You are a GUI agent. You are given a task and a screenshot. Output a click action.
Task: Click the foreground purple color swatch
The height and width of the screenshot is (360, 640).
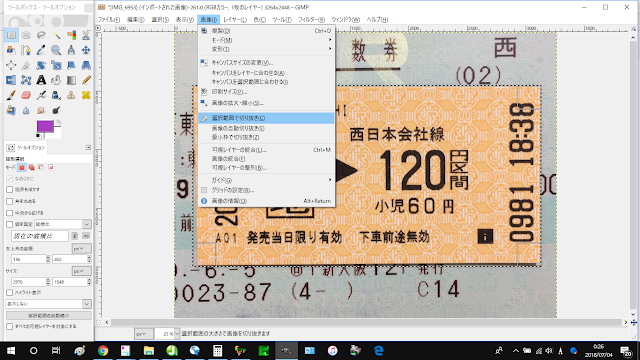click(x=45, y=126)
